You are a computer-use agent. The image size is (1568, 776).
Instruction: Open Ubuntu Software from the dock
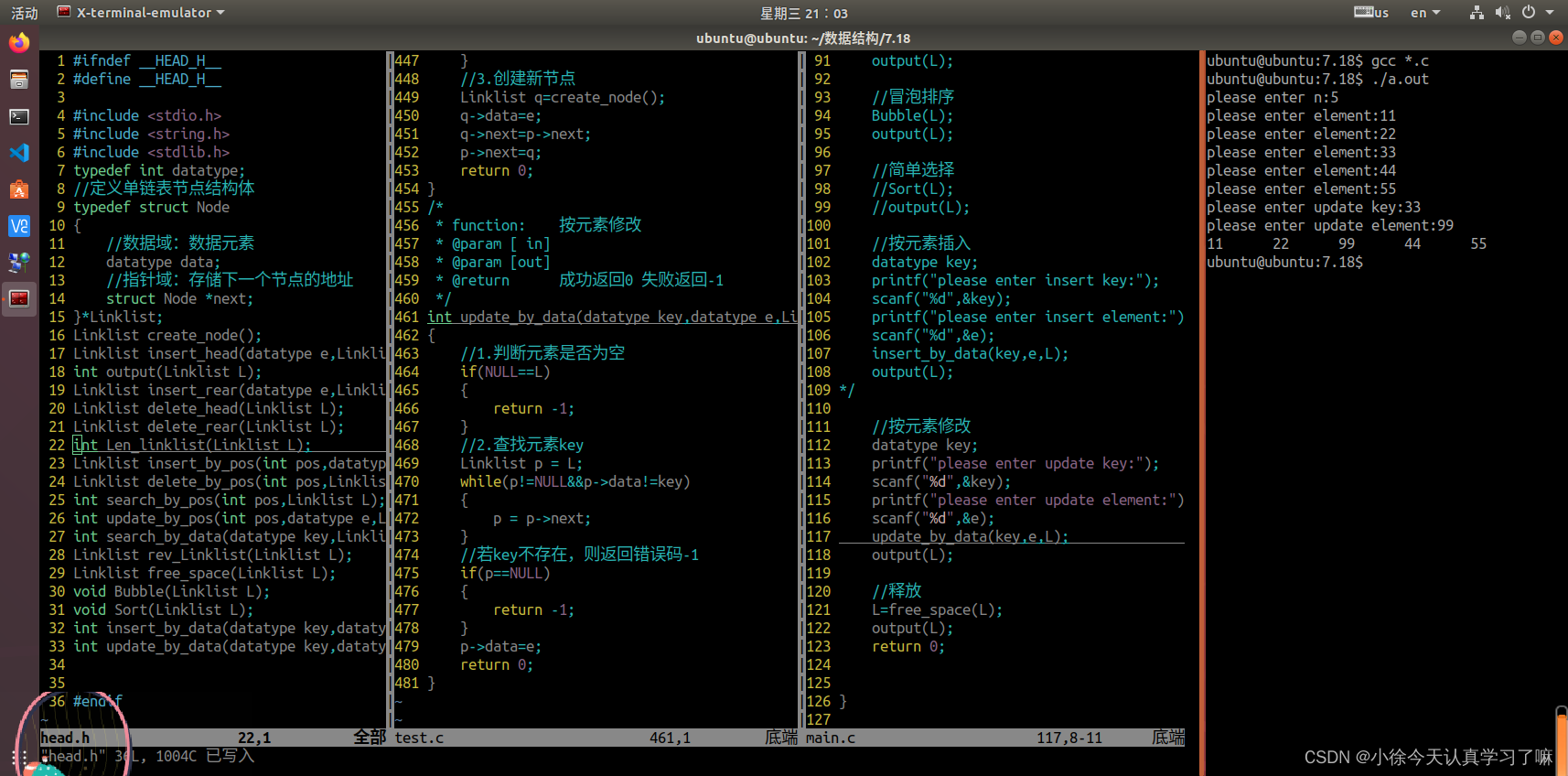pos(19,189)
